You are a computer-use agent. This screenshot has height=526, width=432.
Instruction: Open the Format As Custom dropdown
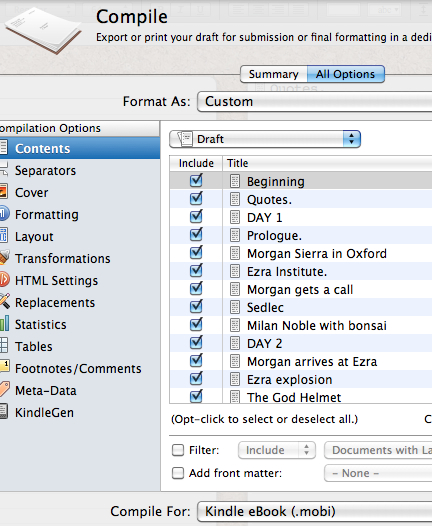tap(315, 101)
